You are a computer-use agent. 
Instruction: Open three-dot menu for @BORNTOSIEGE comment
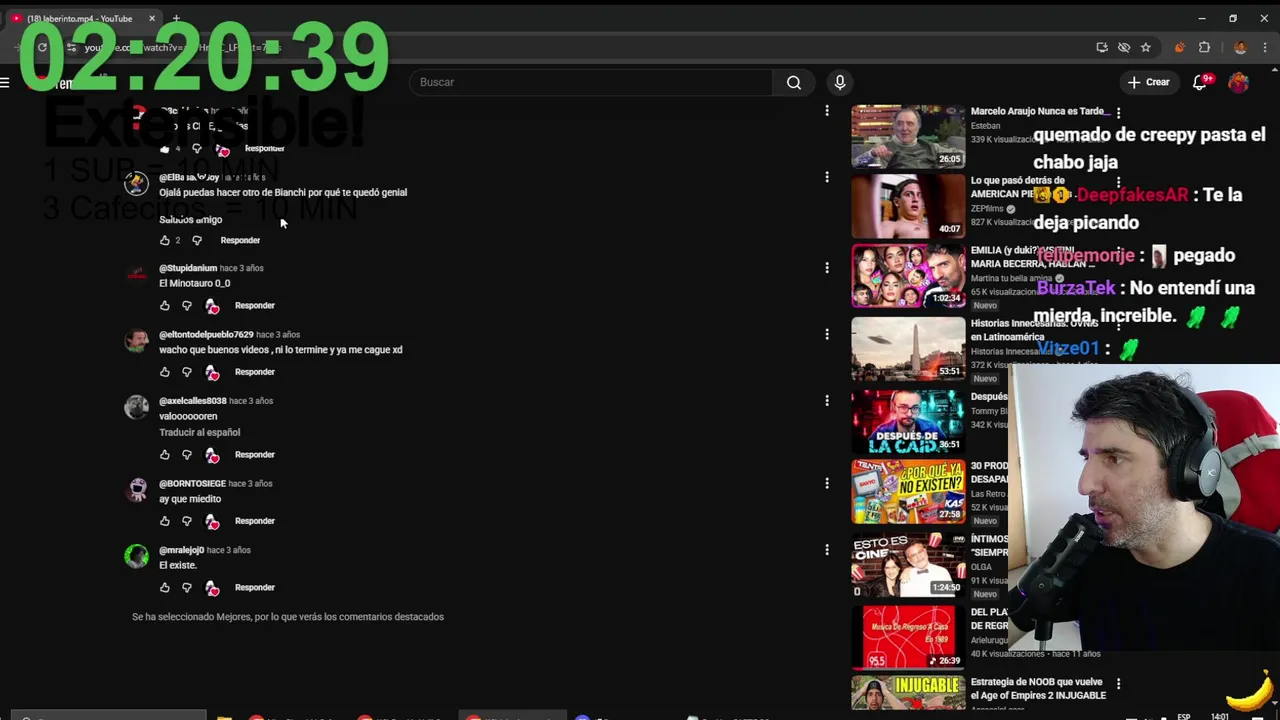coord(827,483)
